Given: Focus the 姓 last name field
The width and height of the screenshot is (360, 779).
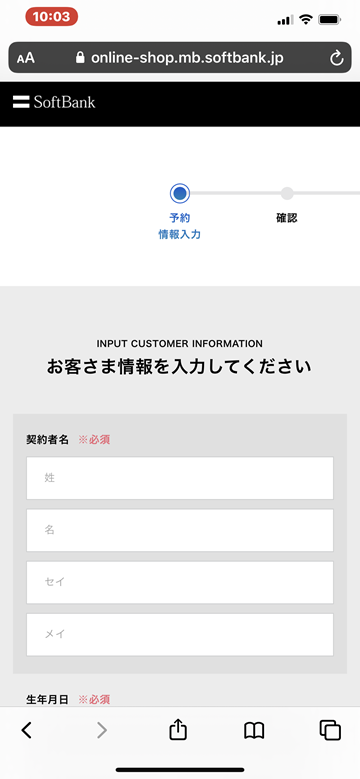Looking at the screenshot, I should point(180,478).
